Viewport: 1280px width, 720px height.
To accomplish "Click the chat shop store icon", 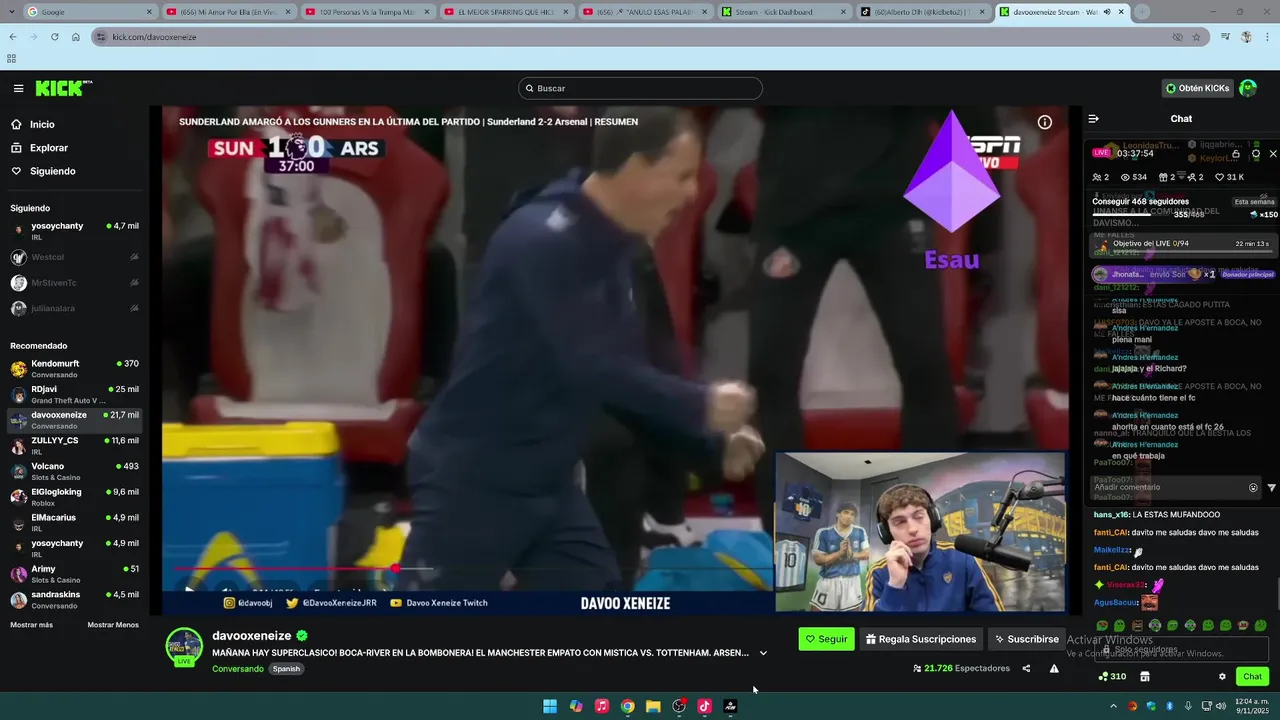I will (1145, 677).
